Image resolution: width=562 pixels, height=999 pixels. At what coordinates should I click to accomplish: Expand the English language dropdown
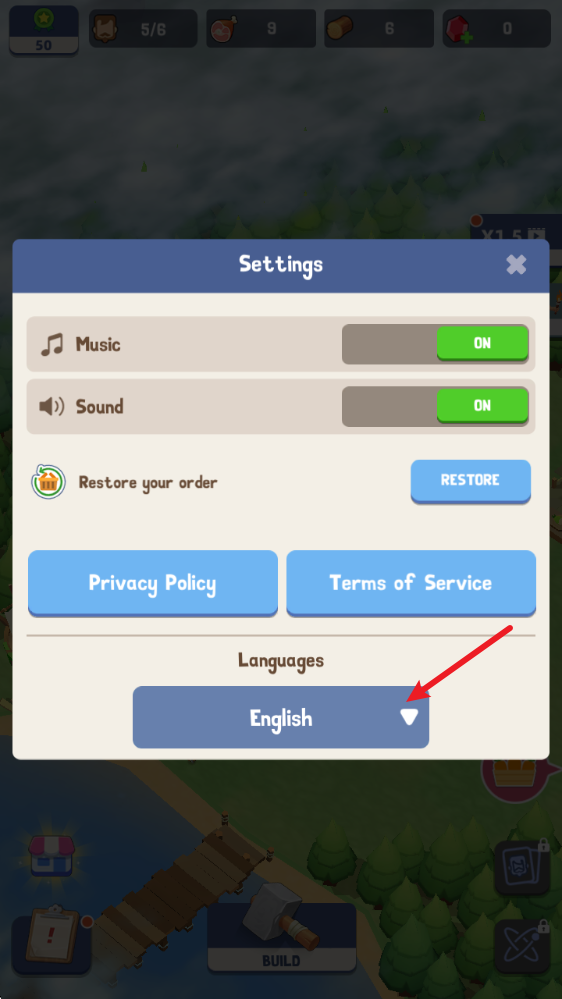click(280, 717)
